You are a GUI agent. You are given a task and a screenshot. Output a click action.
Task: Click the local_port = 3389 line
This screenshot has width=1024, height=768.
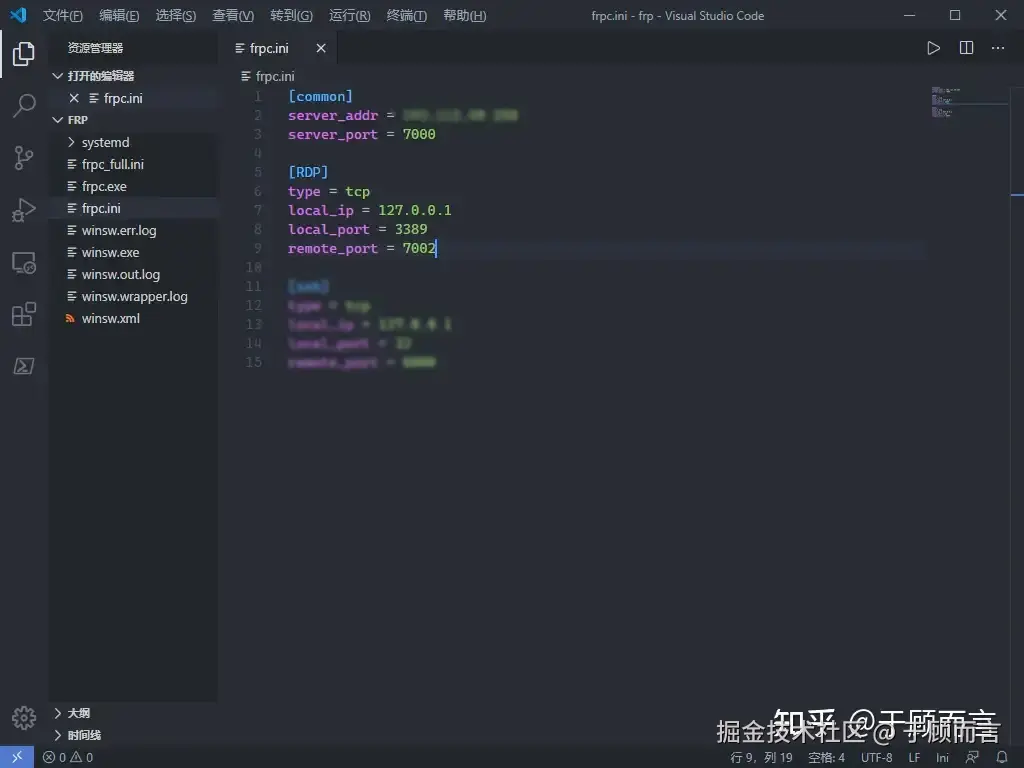pos(357,229)
